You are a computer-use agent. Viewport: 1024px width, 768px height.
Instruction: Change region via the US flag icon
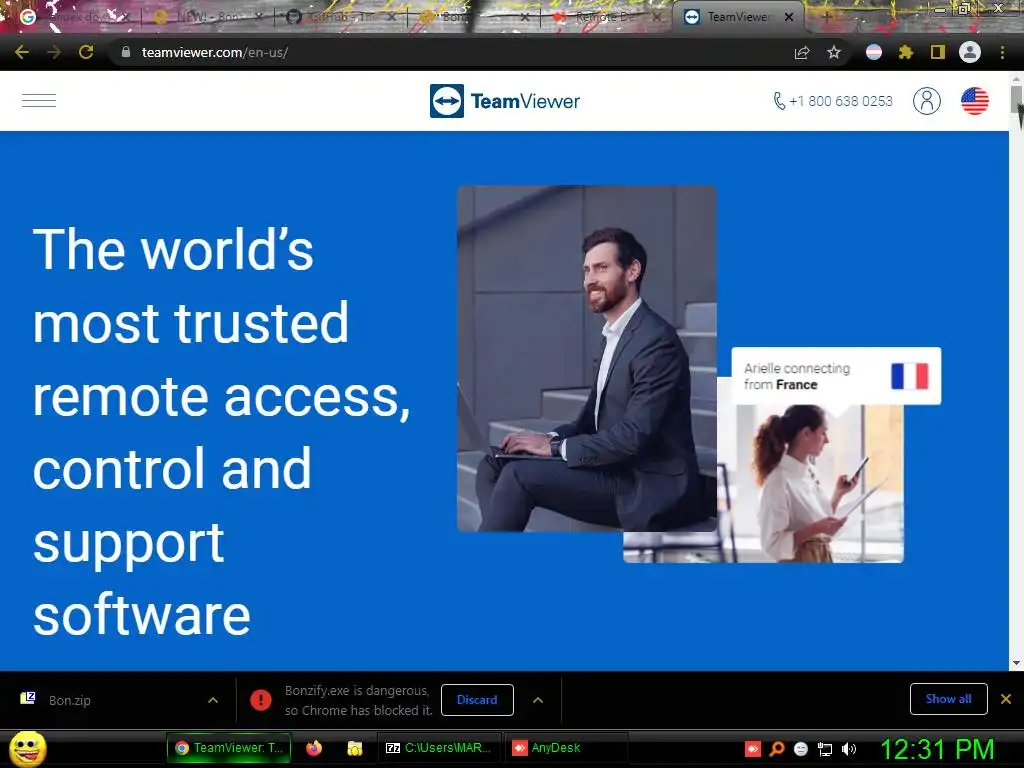coord(974,101)
